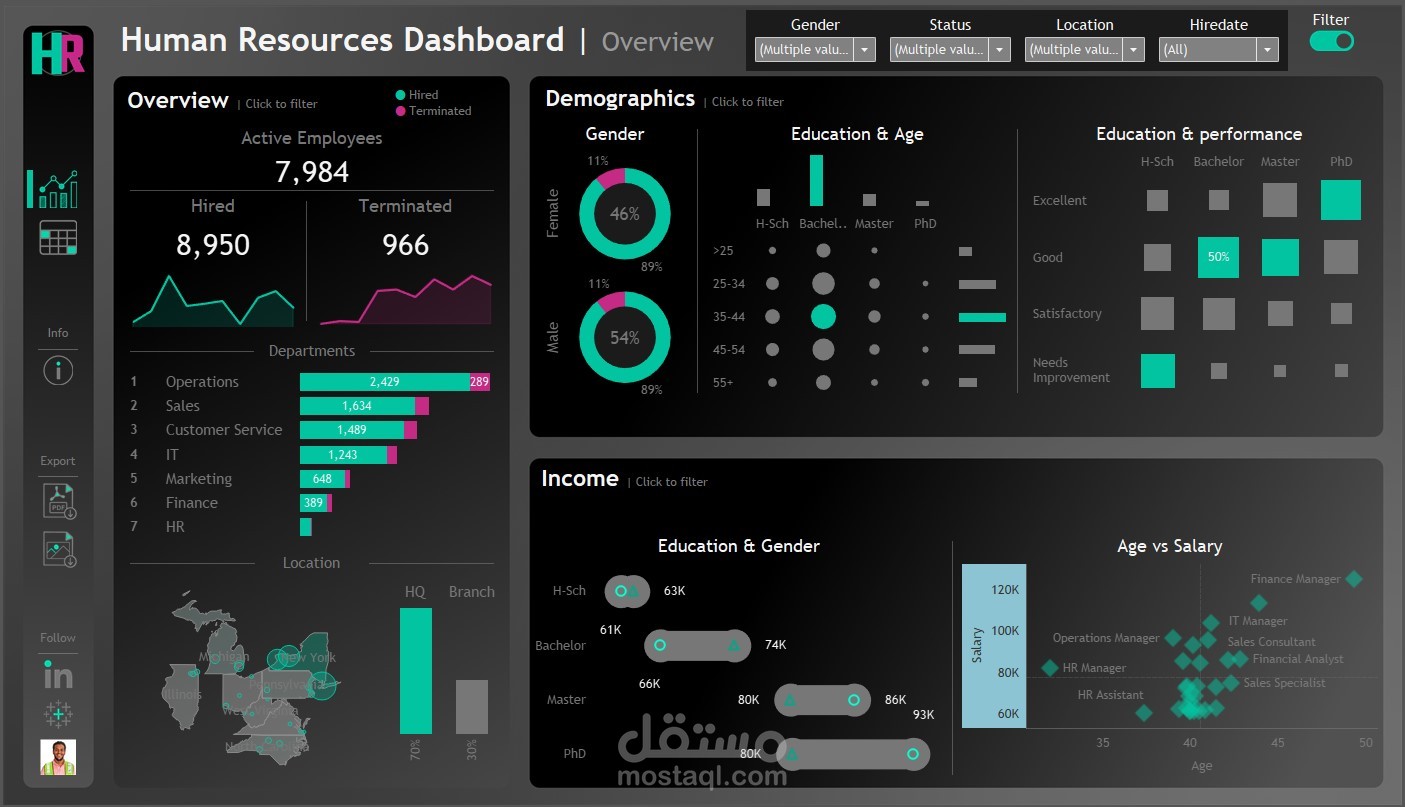Image resolution: width=1405 pixels, height=807 pixels.
Task: Open the Hiredate filter dropdown
Action: (1219, 49)
